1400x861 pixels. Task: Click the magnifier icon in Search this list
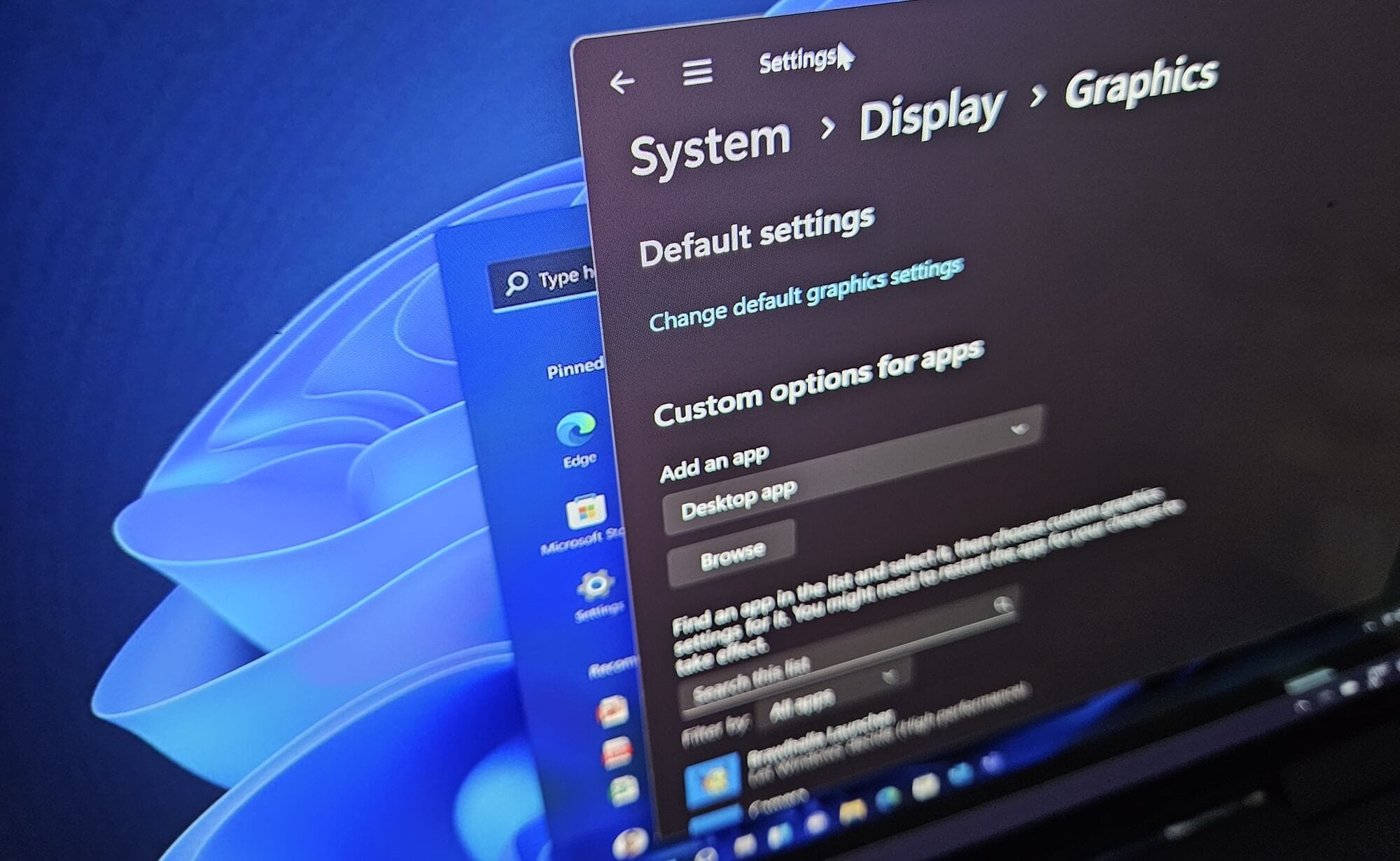pyautogui.click(x=1003, y=604)
